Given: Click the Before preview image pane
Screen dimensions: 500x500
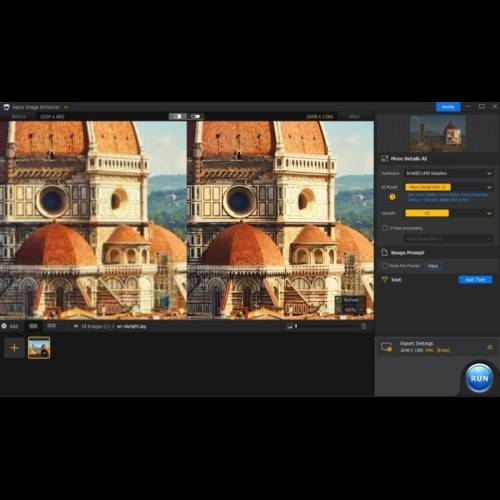Looking at the screenshot, I should point(93,220).
